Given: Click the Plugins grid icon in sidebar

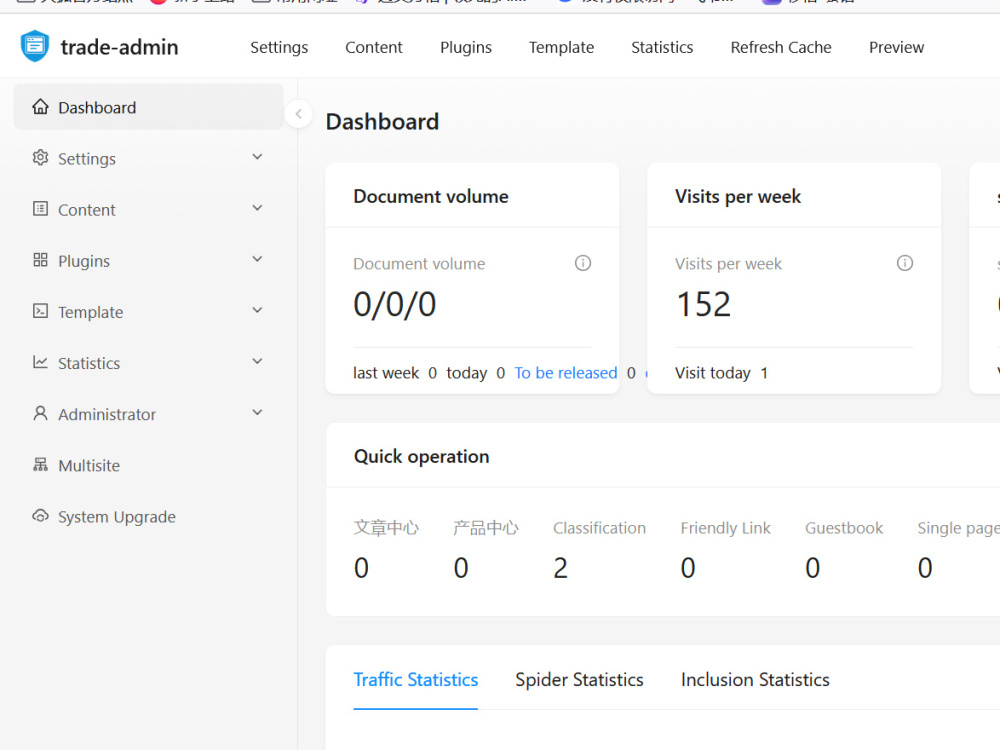Looking at the screenshot, I should coord(40,260).
